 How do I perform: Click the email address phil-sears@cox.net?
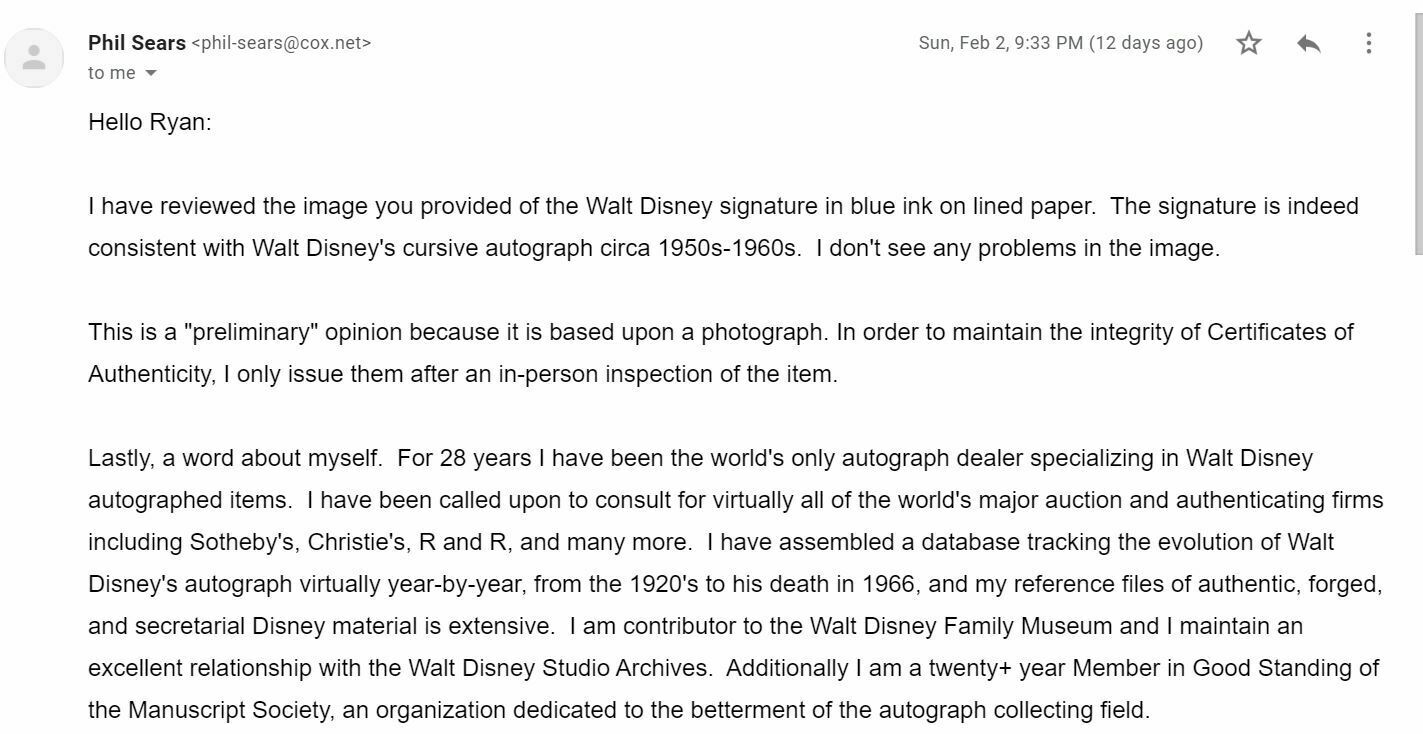coord(281,43)
